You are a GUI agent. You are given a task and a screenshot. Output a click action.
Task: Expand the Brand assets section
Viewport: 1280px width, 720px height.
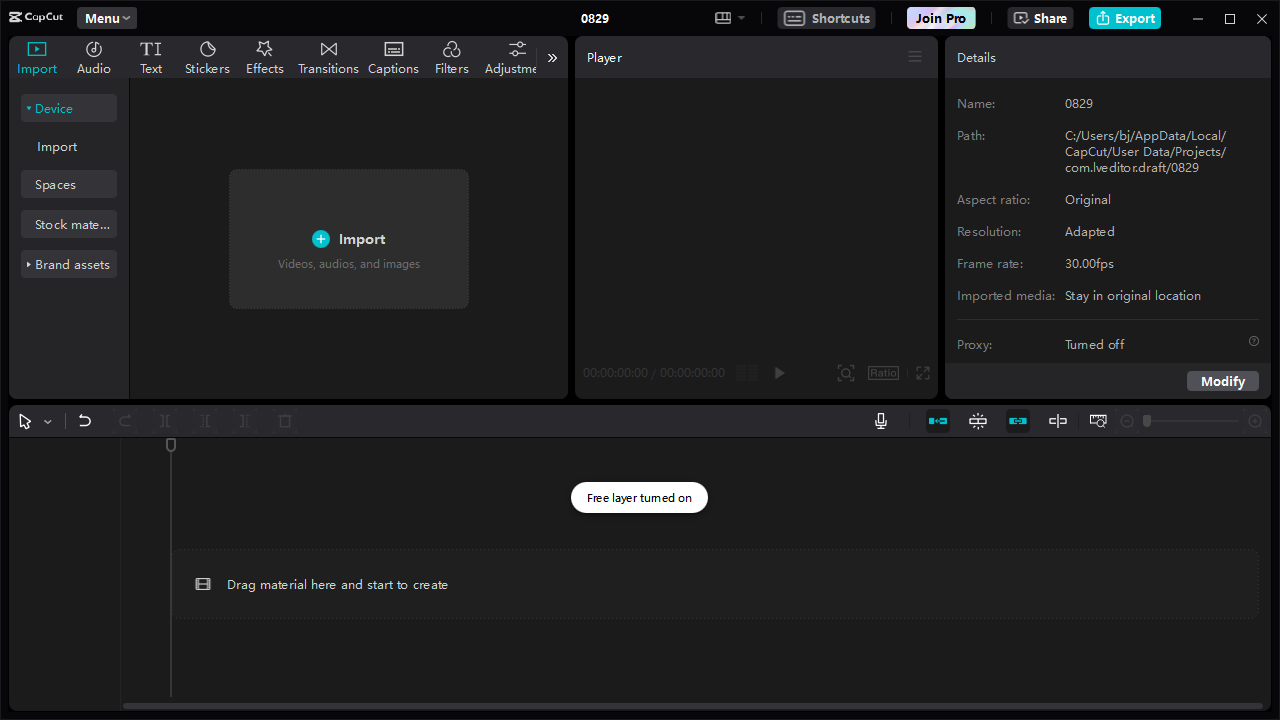68,263
